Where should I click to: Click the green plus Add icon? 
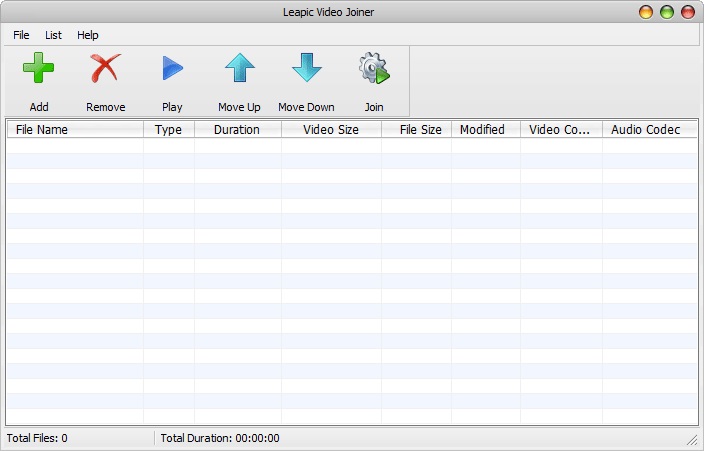pos(39,69)
